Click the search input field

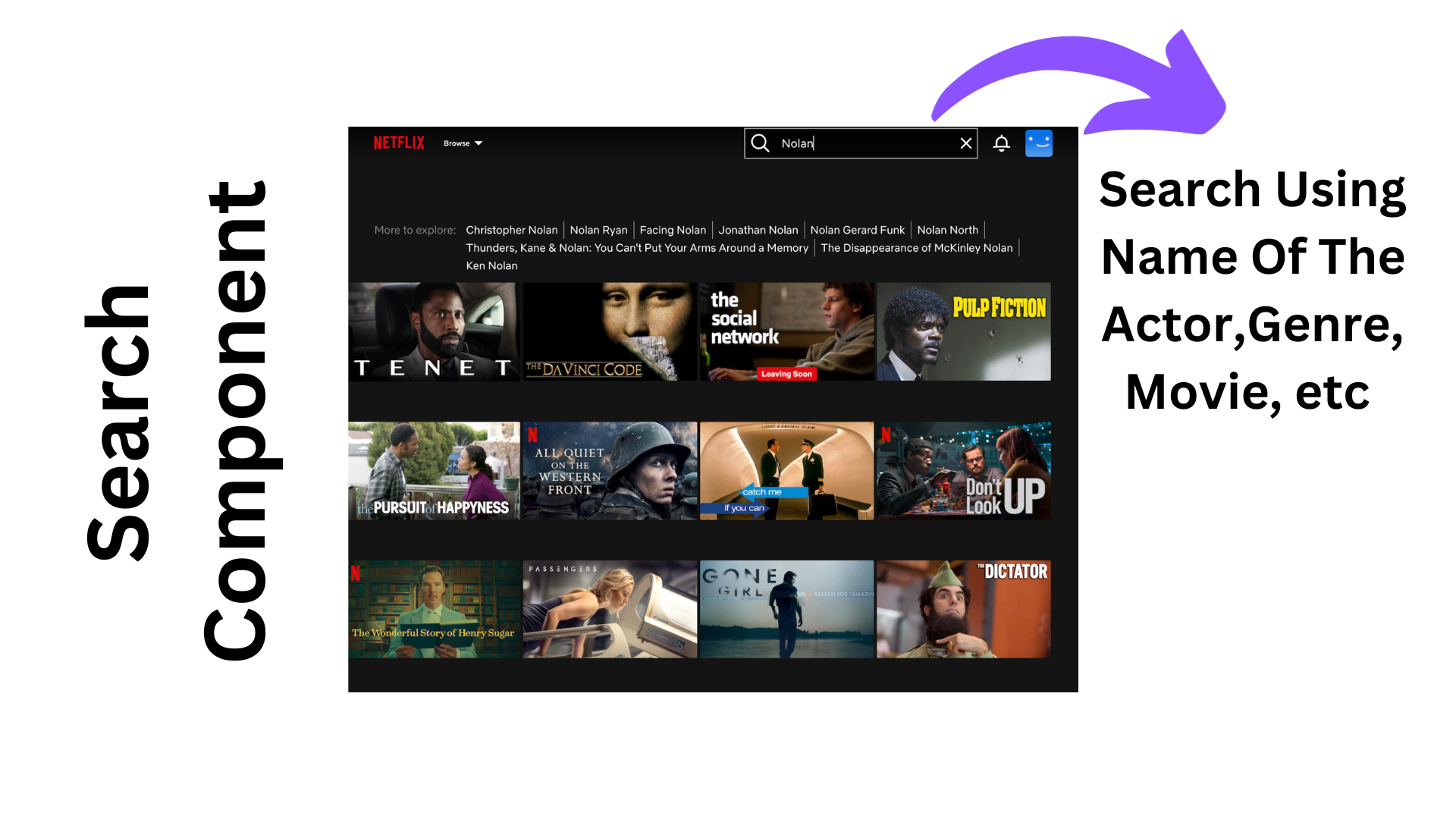pyautogui.click(x=862, y=143)
